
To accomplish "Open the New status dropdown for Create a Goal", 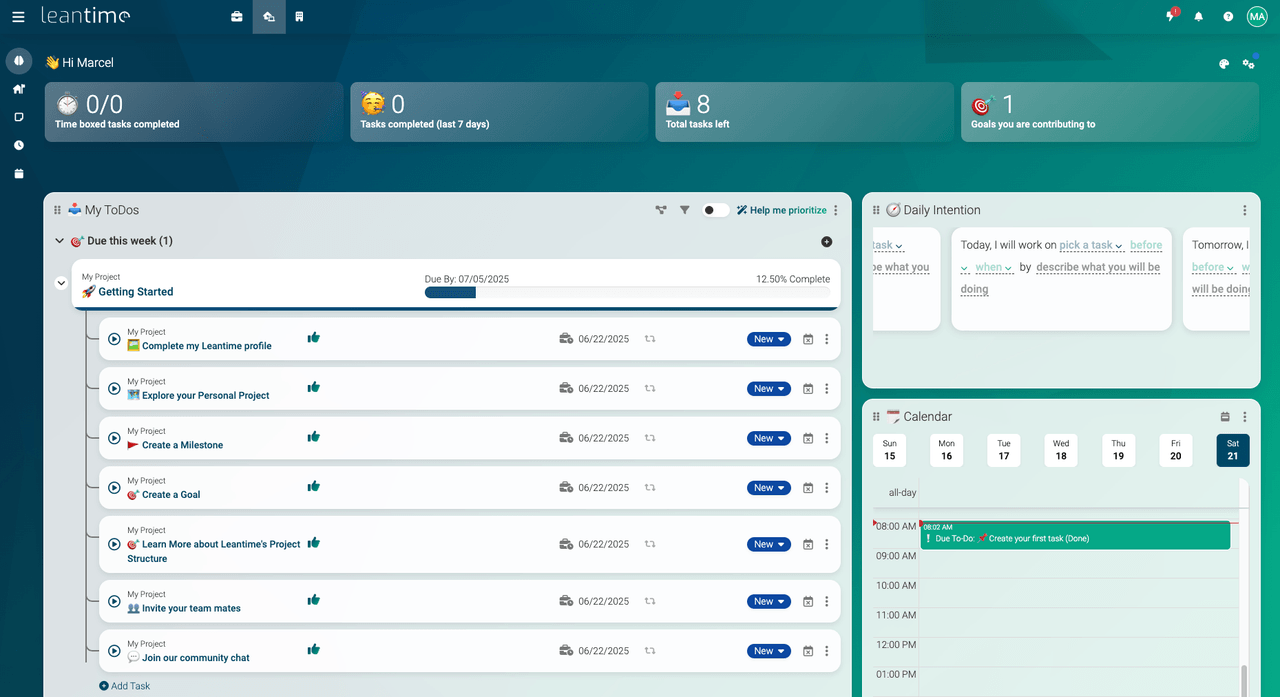I will 768,488.
